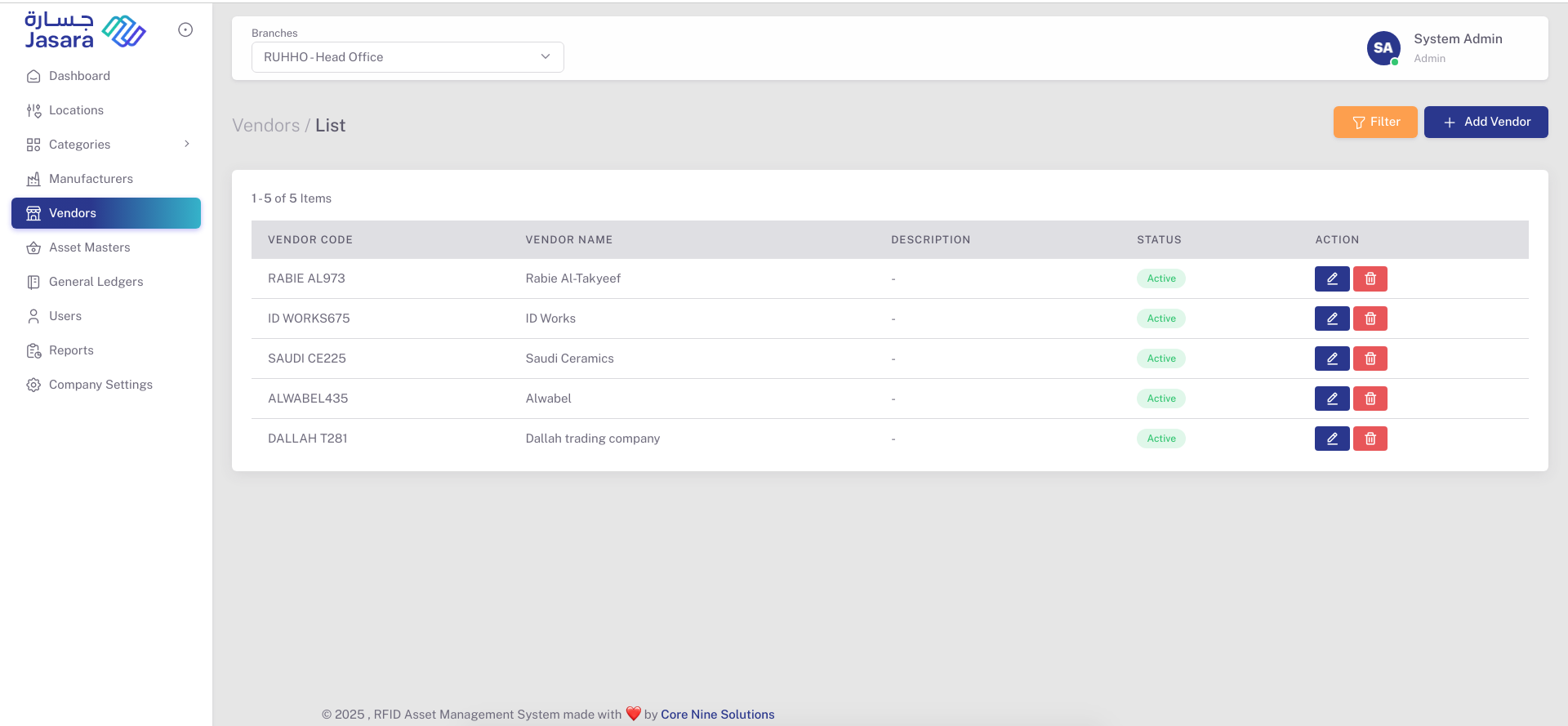Viewport: 1568px width, 726px height.
Task: Click Active status badge for DALLAH T281
Action: pyautogui.click(x=1160, y=439)
